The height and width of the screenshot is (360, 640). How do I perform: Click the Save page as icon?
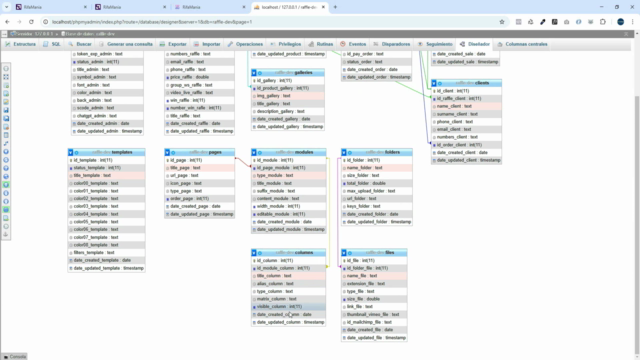6,118
